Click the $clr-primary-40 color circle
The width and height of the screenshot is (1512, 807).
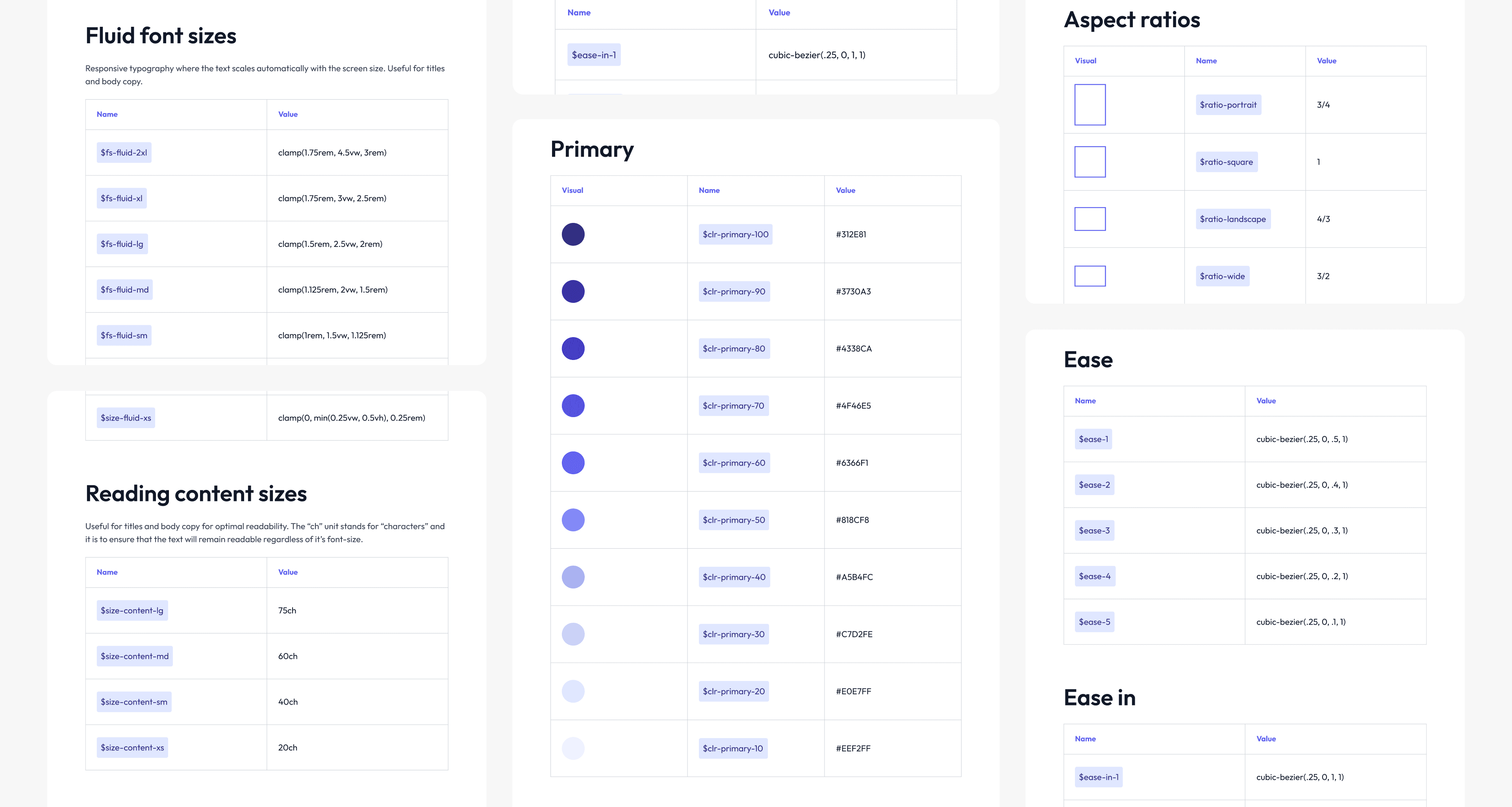(x=573, y=577)
